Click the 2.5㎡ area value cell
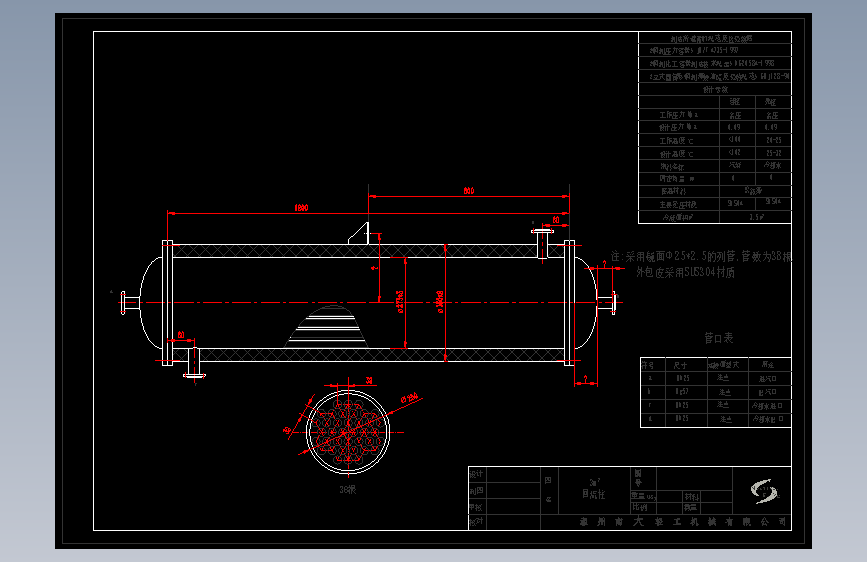This screenshot has width=867, height=562. (x=756, y=217)
